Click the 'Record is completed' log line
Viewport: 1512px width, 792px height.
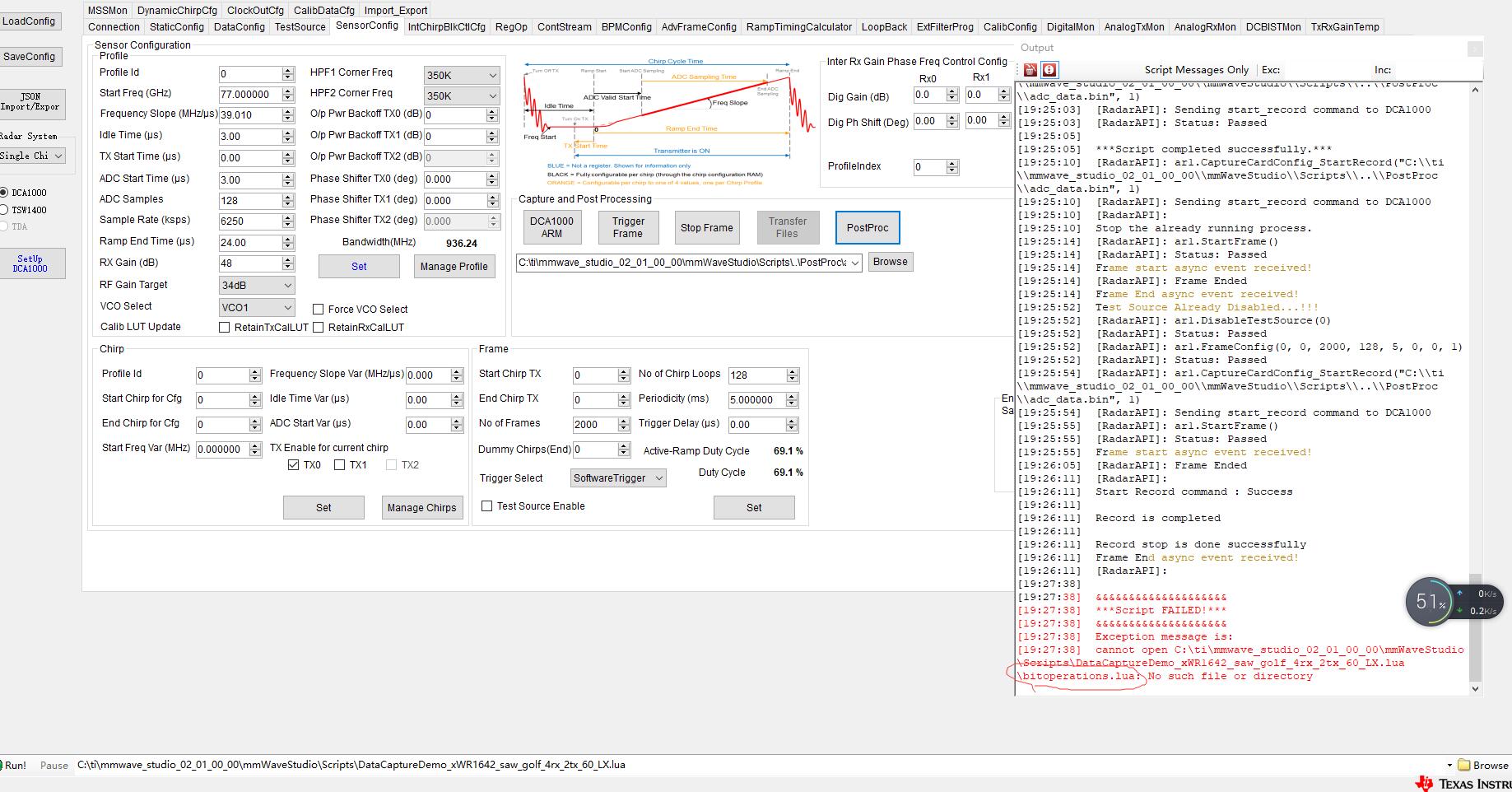click(x=1157, y=518)
